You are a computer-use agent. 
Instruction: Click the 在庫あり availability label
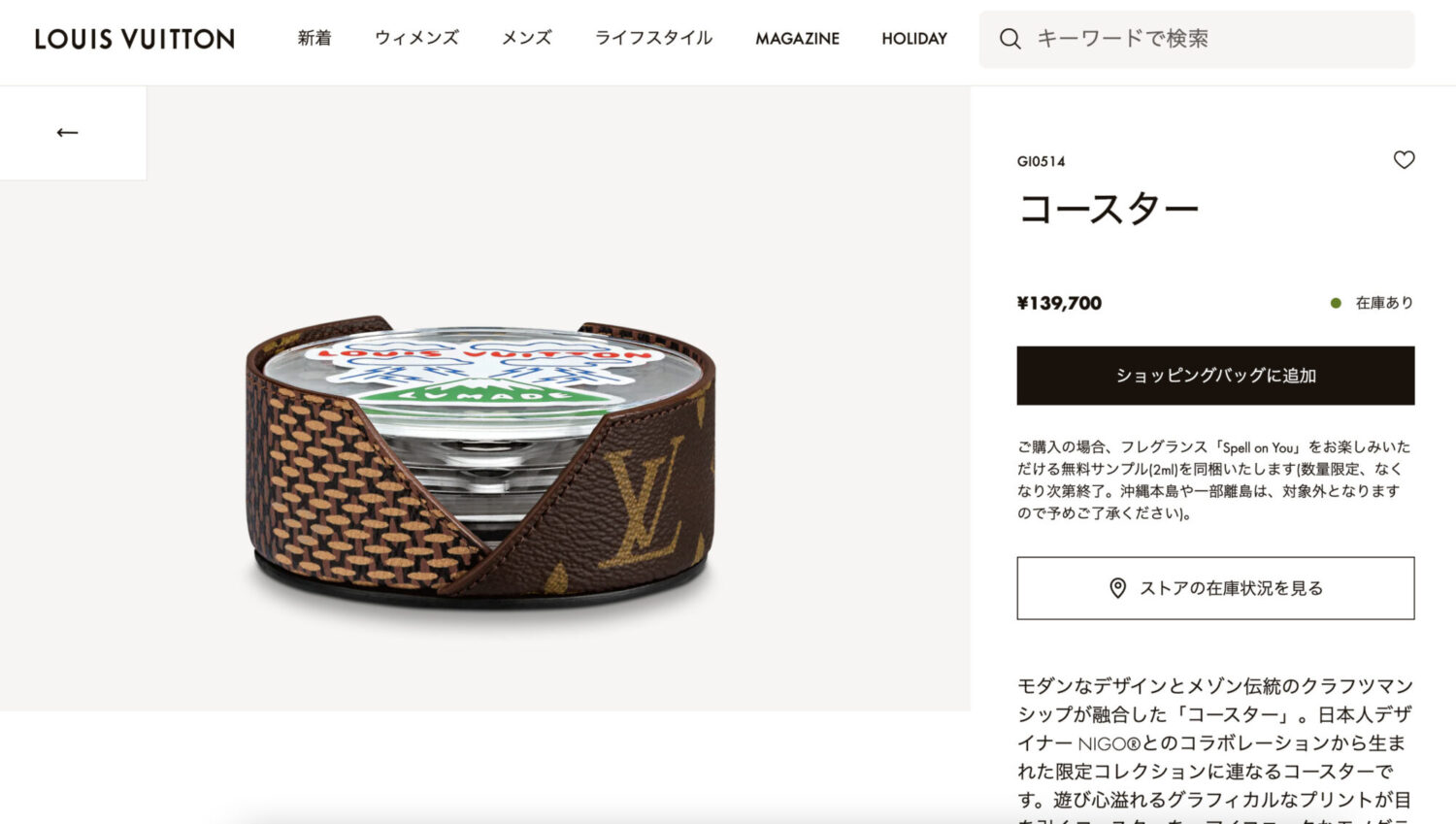pos(1384,303)
